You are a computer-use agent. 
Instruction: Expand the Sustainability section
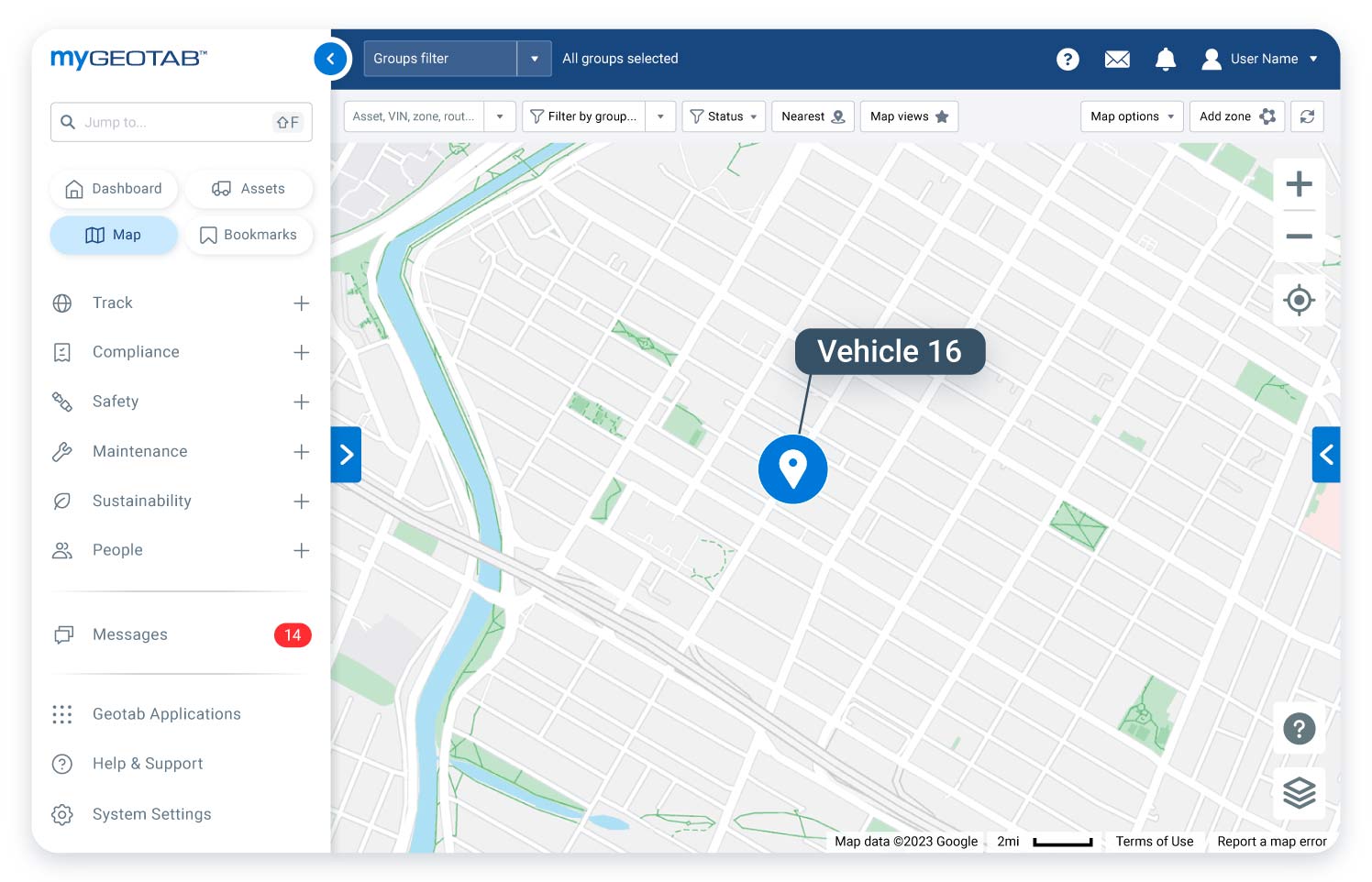point(302,502)
